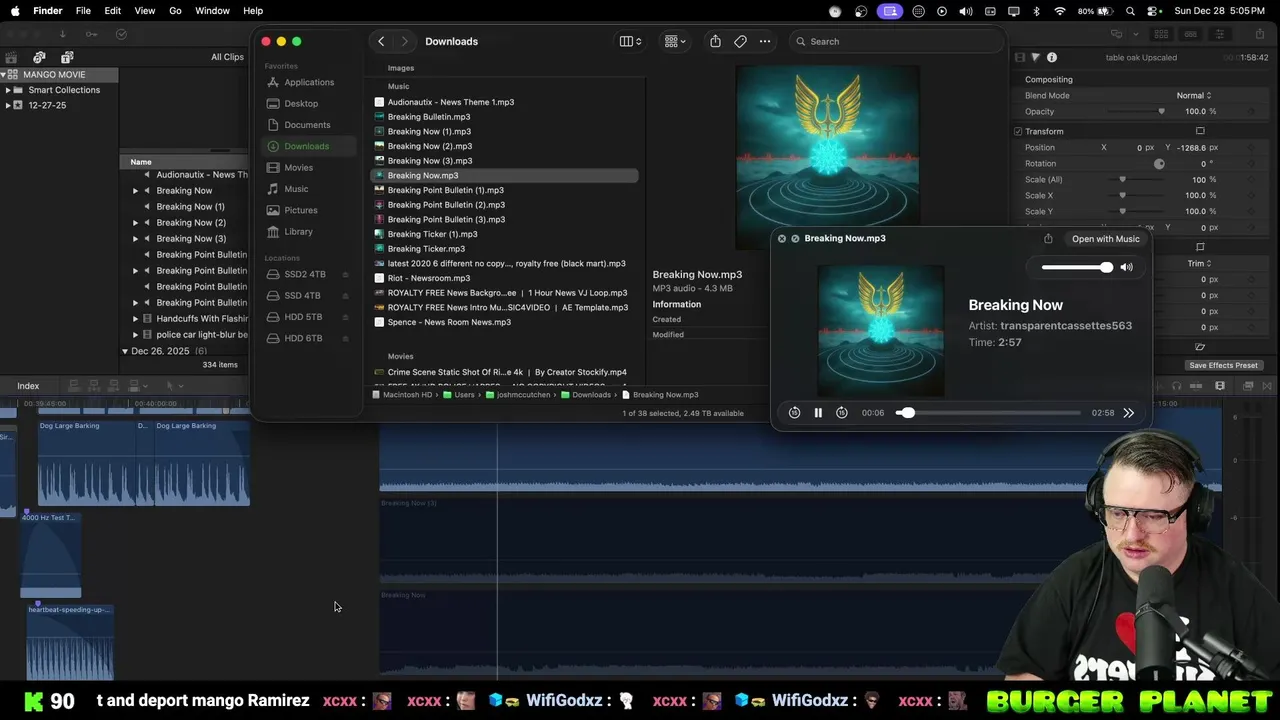
Task: Open the View menu
Action: pyautogui.click(x=145, y=11)
